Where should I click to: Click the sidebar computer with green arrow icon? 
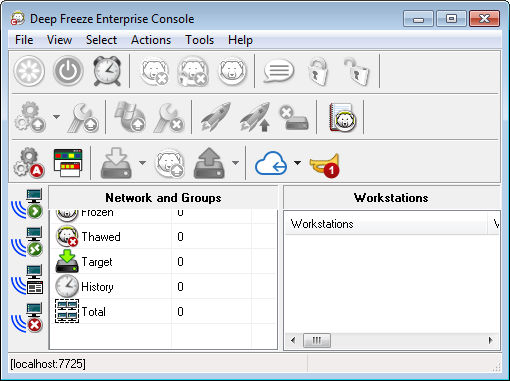pos(28,204)
